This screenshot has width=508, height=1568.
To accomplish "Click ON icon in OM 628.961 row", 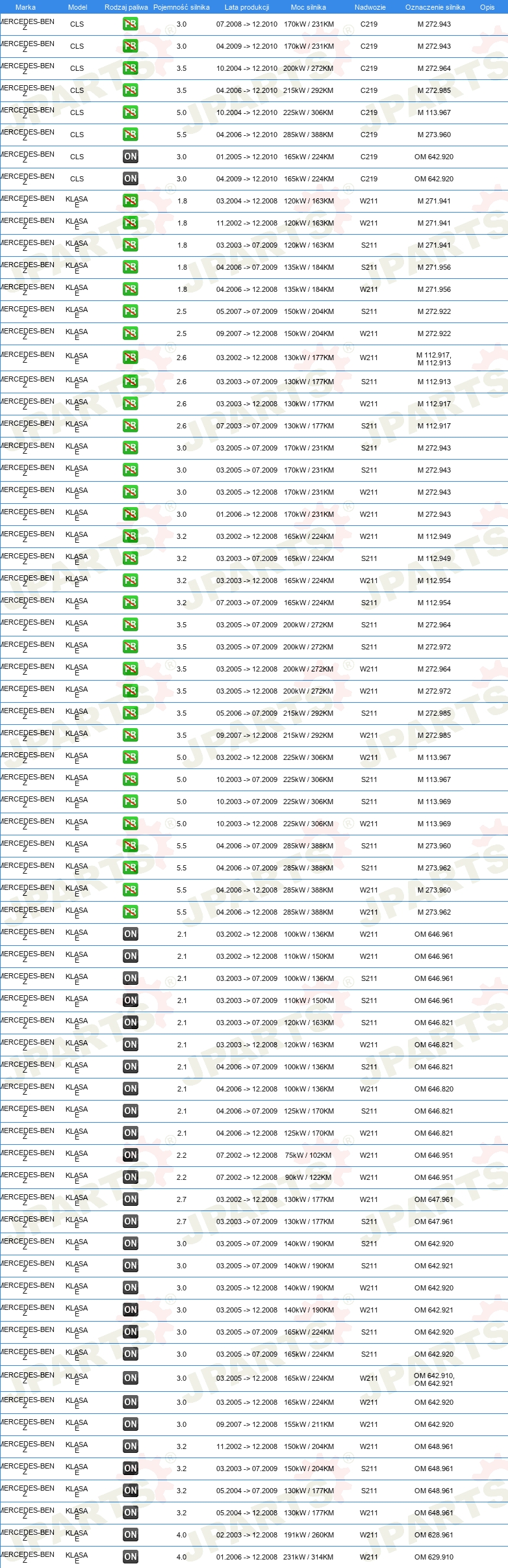I will [x=131, y=1535].
